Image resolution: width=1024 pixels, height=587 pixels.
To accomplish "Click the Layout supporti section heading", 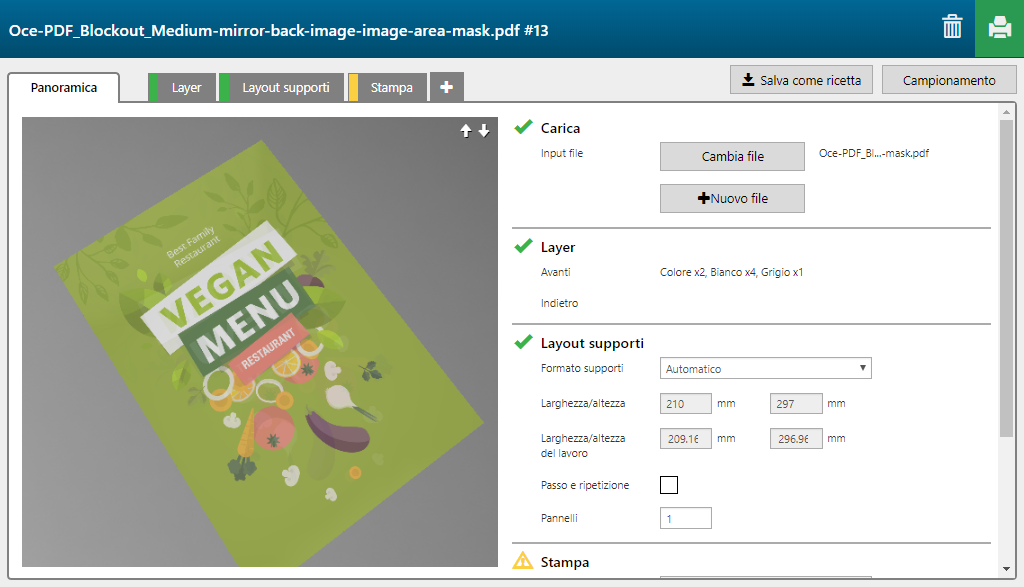I will click(x=592, y=343).
